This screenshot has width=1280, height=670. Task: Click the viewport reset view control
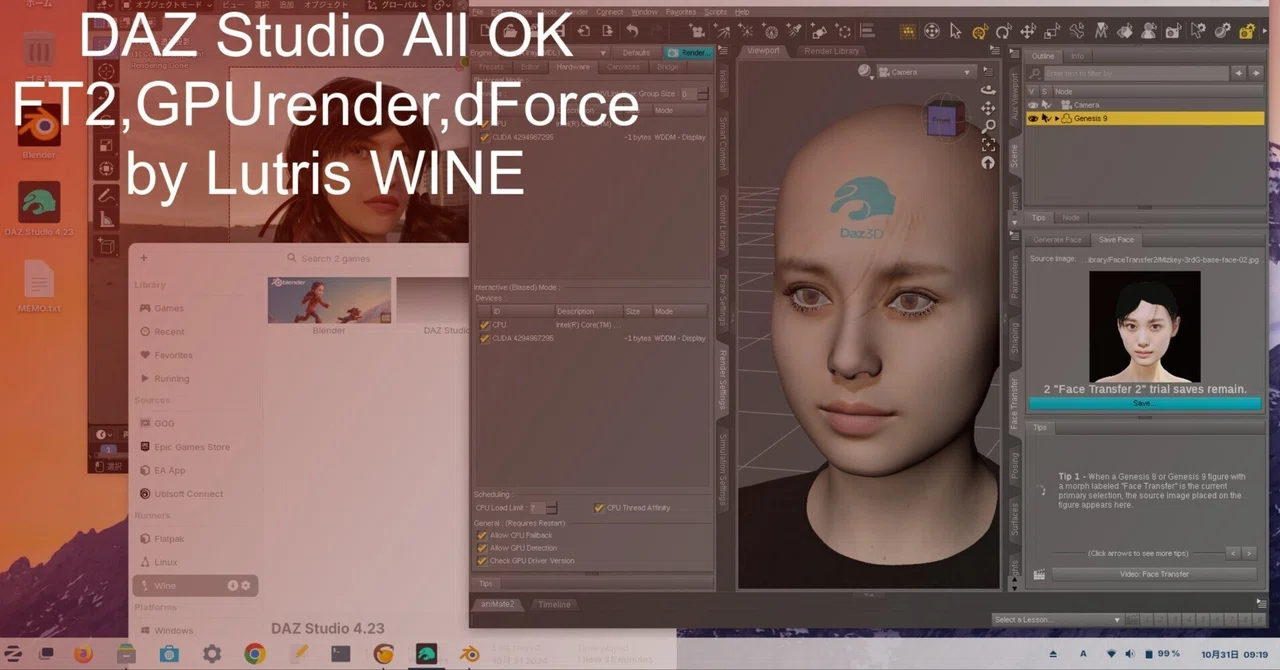(x=988, y=163)
